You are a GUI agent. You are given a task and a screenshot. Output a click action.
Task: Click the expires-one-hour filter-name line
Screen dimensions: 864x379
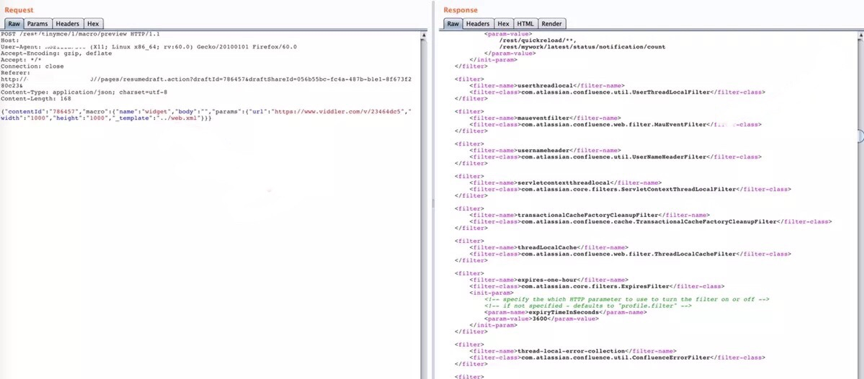click(x=548, y=280)
